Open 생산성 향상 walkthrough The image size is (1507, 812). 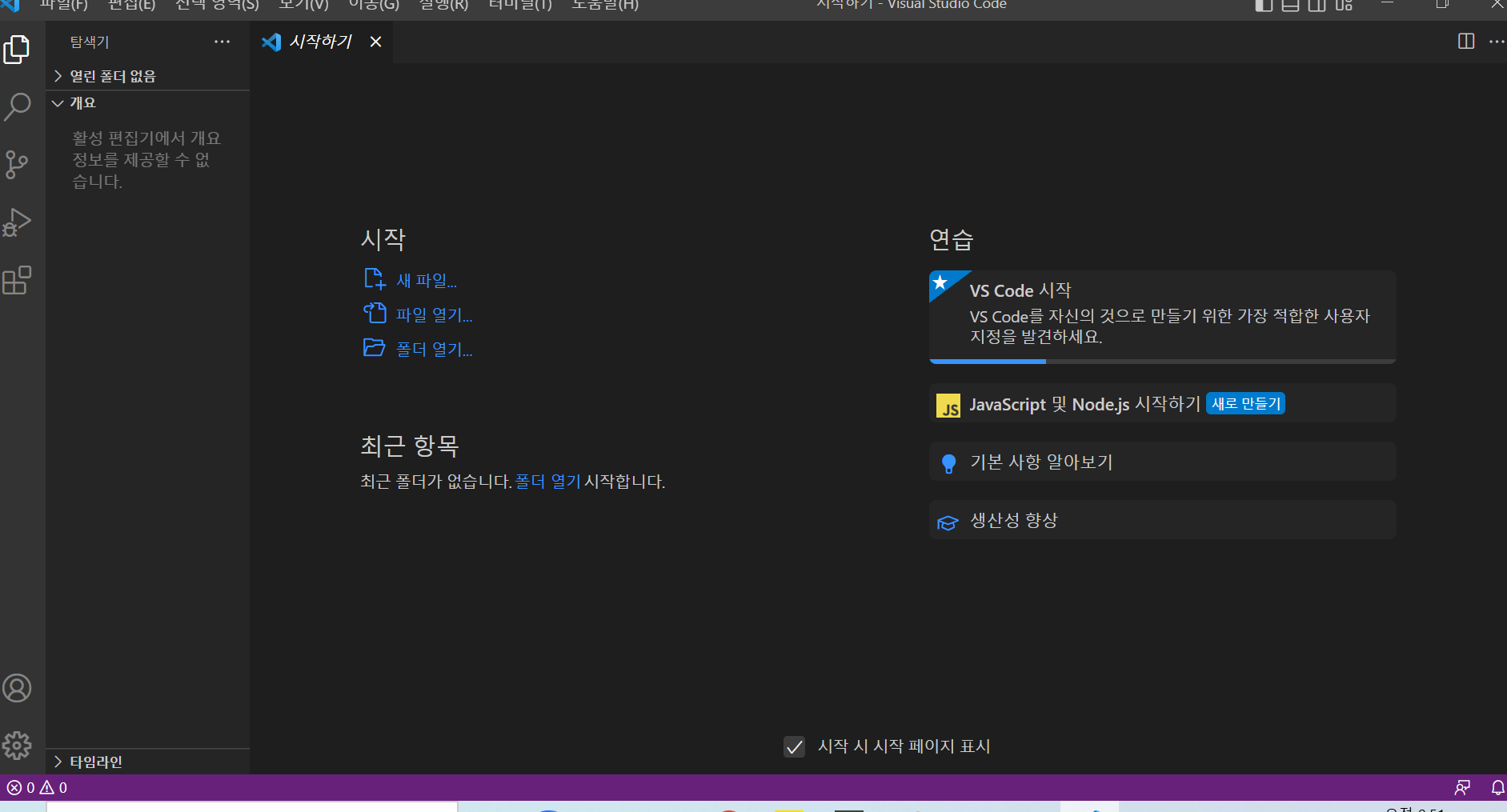click(1163, 521)
